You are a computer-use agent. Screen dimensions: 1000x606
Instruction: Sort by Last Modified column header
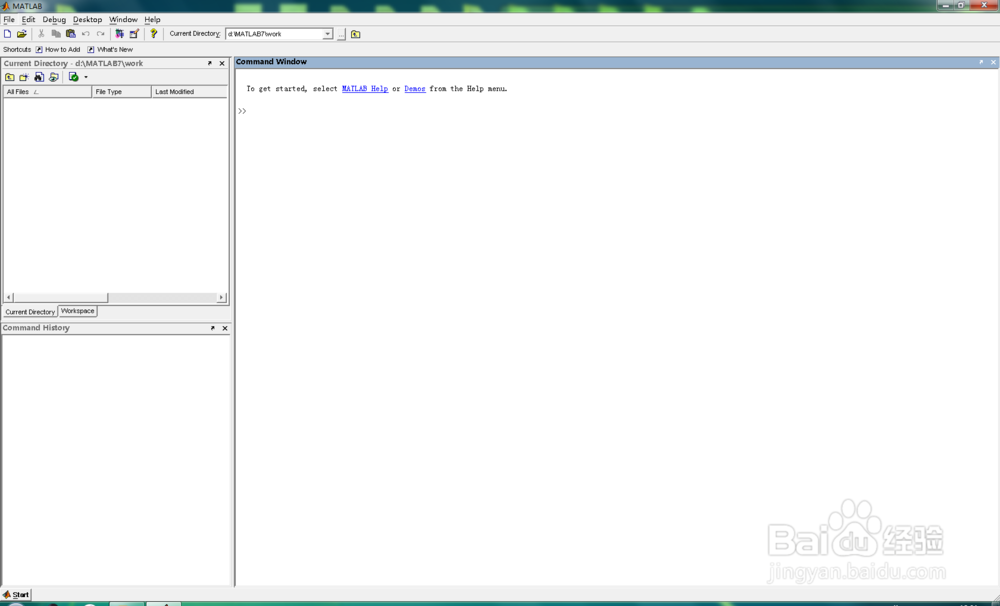pyautogui.click(x=189, y=92)
